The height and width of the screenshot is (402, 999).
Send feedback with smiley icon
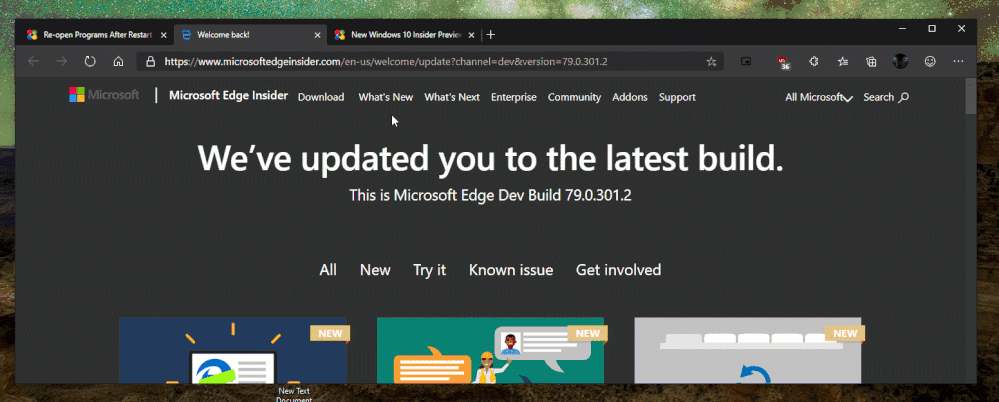[930, 61]
